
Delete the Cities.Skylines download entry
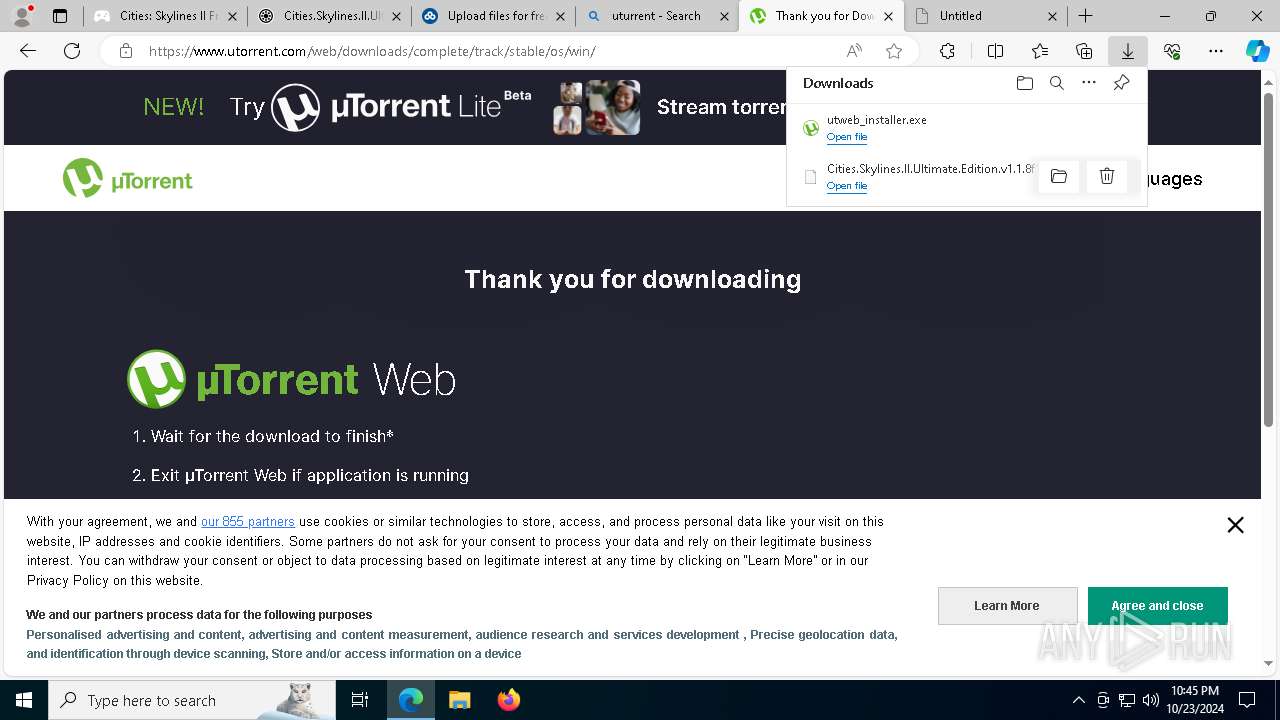(x=1107, y=177)
